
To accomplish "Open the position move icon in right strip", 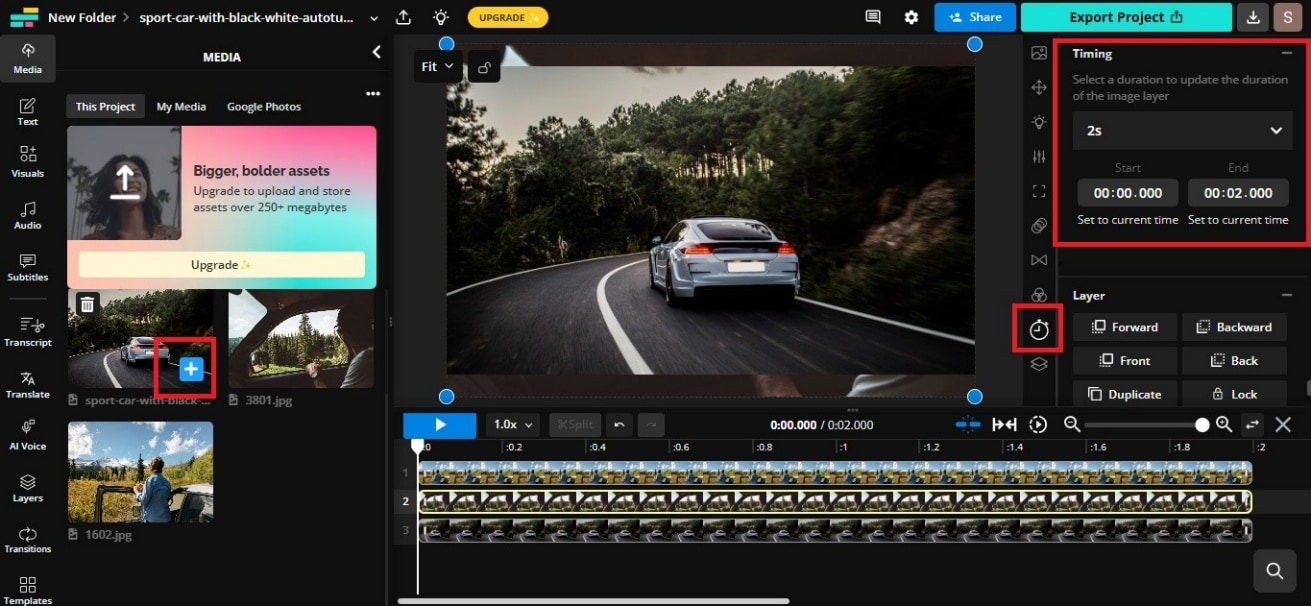I will click(x=1039, y=88).
